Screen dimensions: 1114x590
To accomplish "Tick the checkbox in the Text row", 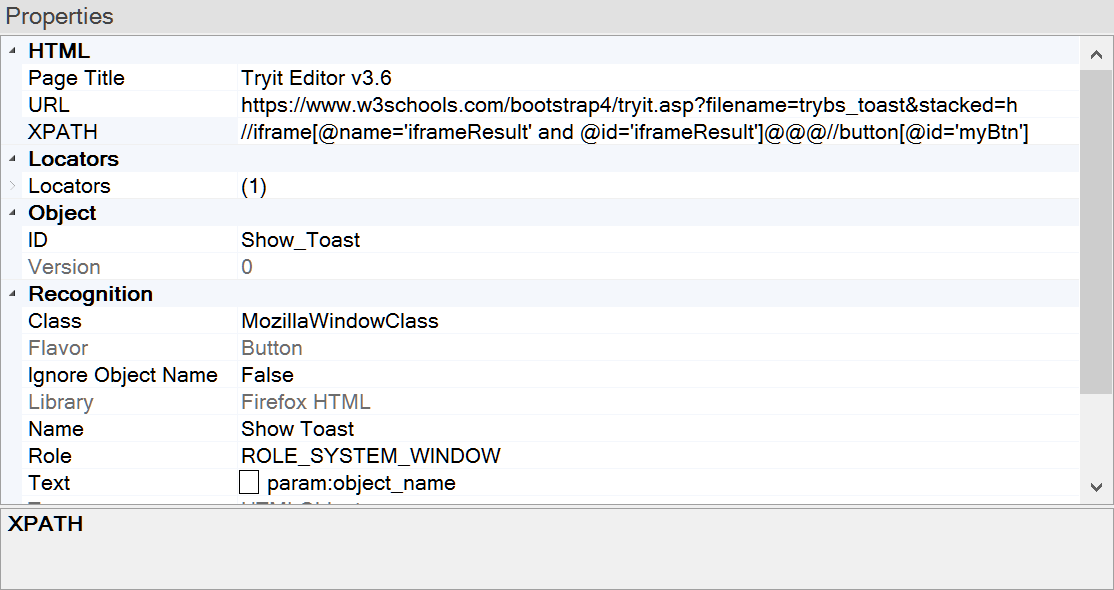I will coord(249,483).
